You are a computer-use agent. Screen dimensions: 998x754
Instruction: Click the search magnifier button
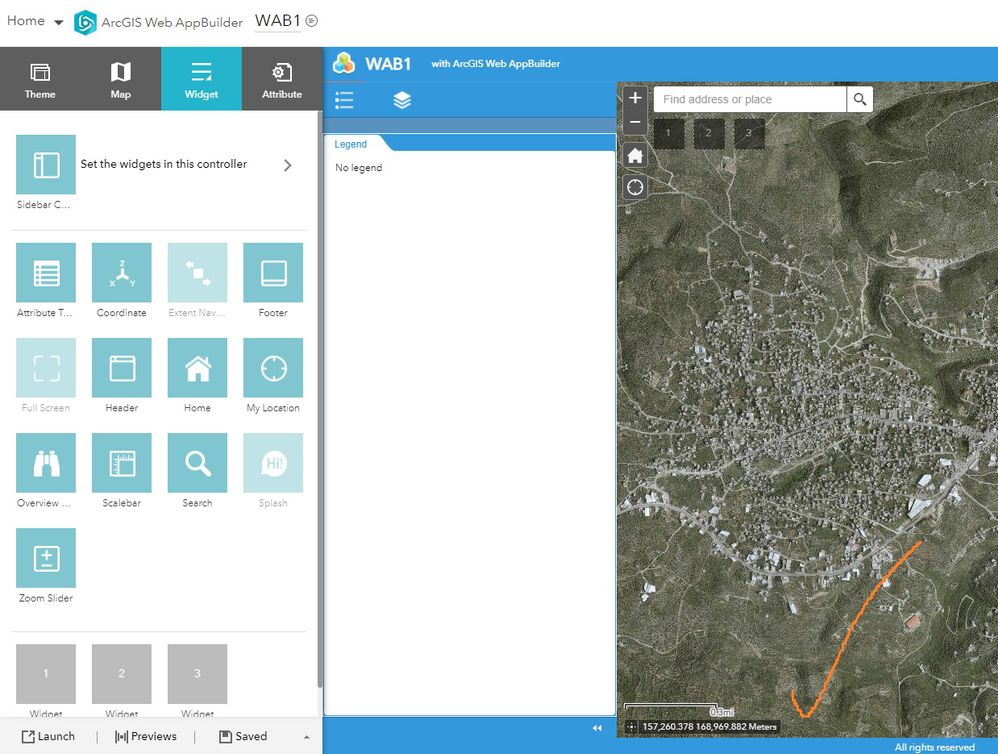pyautogui.click(x=860, y=99)
